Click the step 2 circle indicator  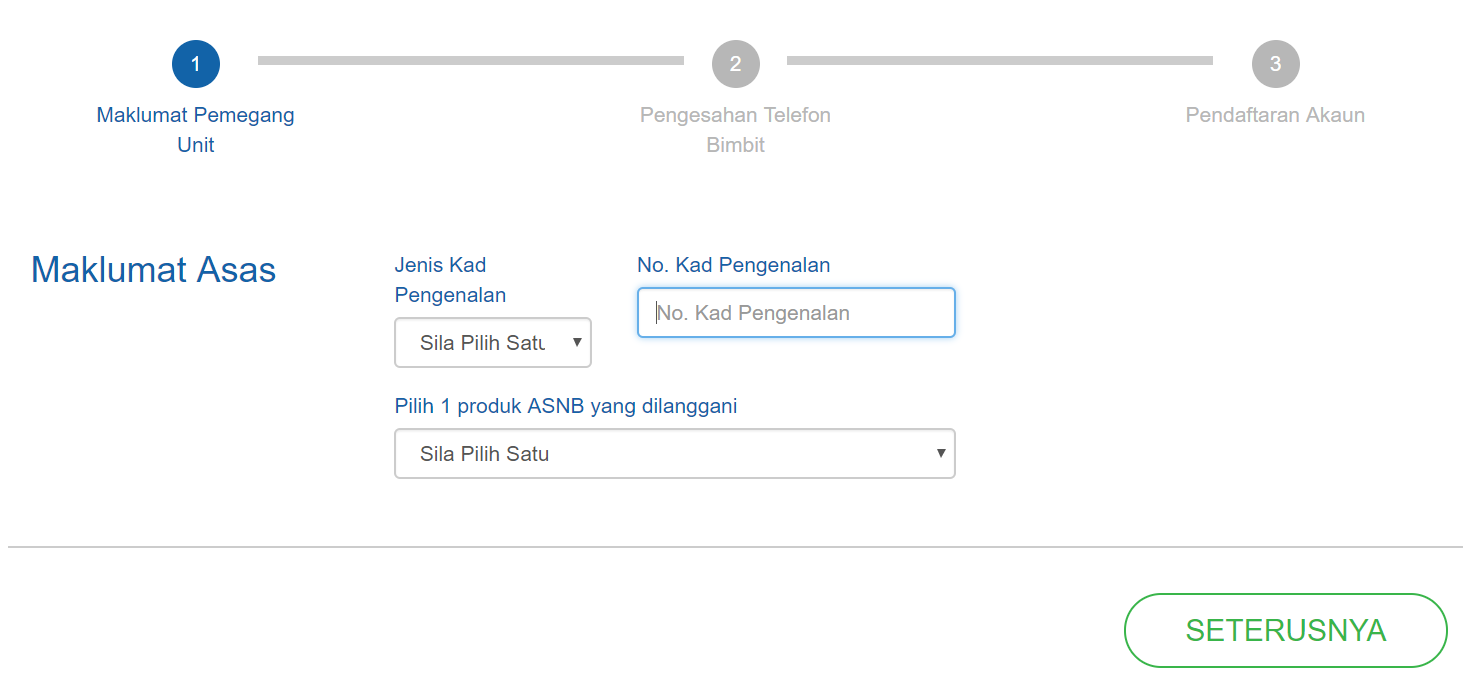coord(736,64)
